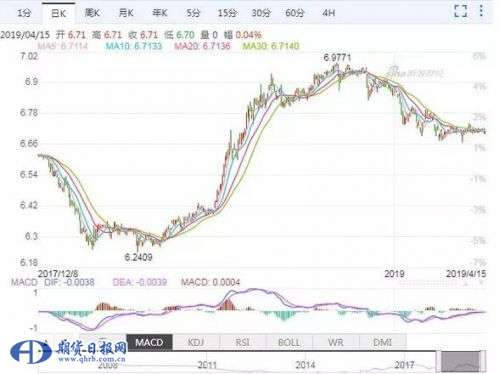499x374 pixels.
Task: Click the 6.3 price axis label
Action: (x=31, y=236)
